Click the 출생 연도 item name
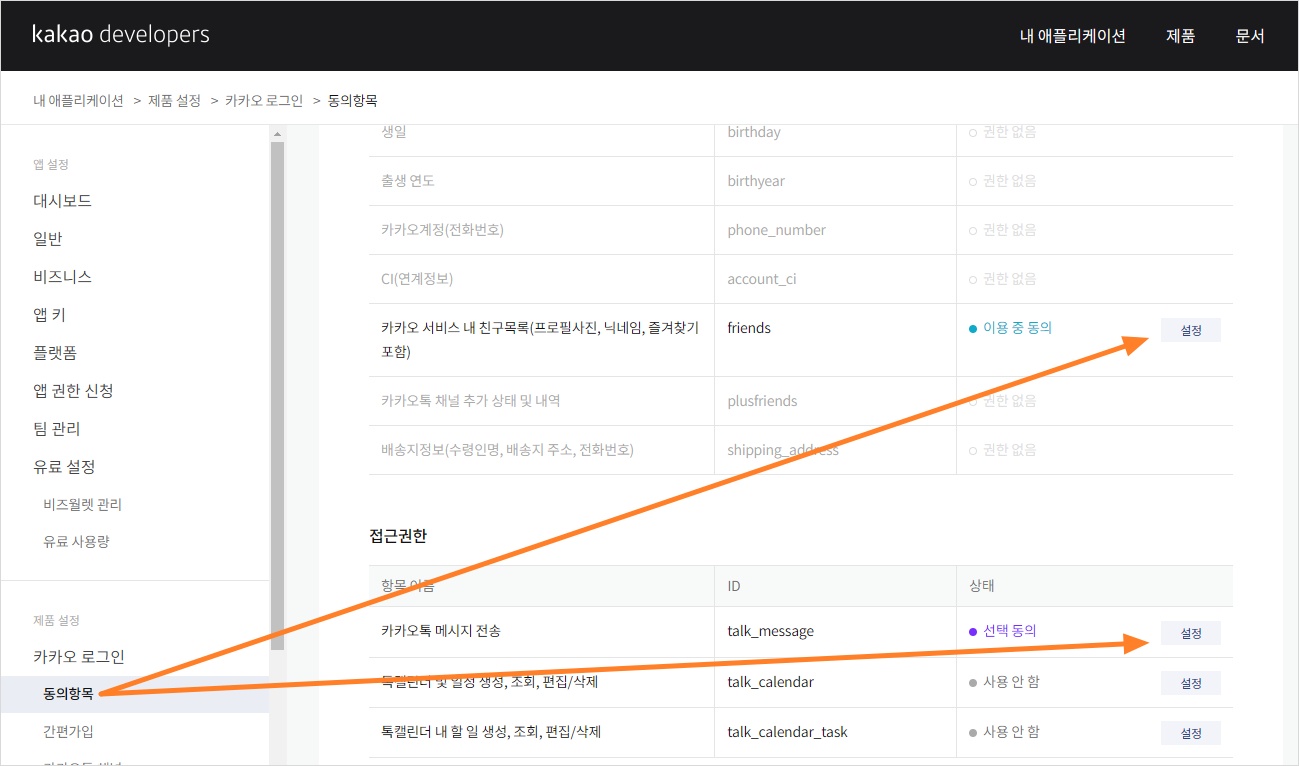1299x766 pixels. [x=408, y=181]
